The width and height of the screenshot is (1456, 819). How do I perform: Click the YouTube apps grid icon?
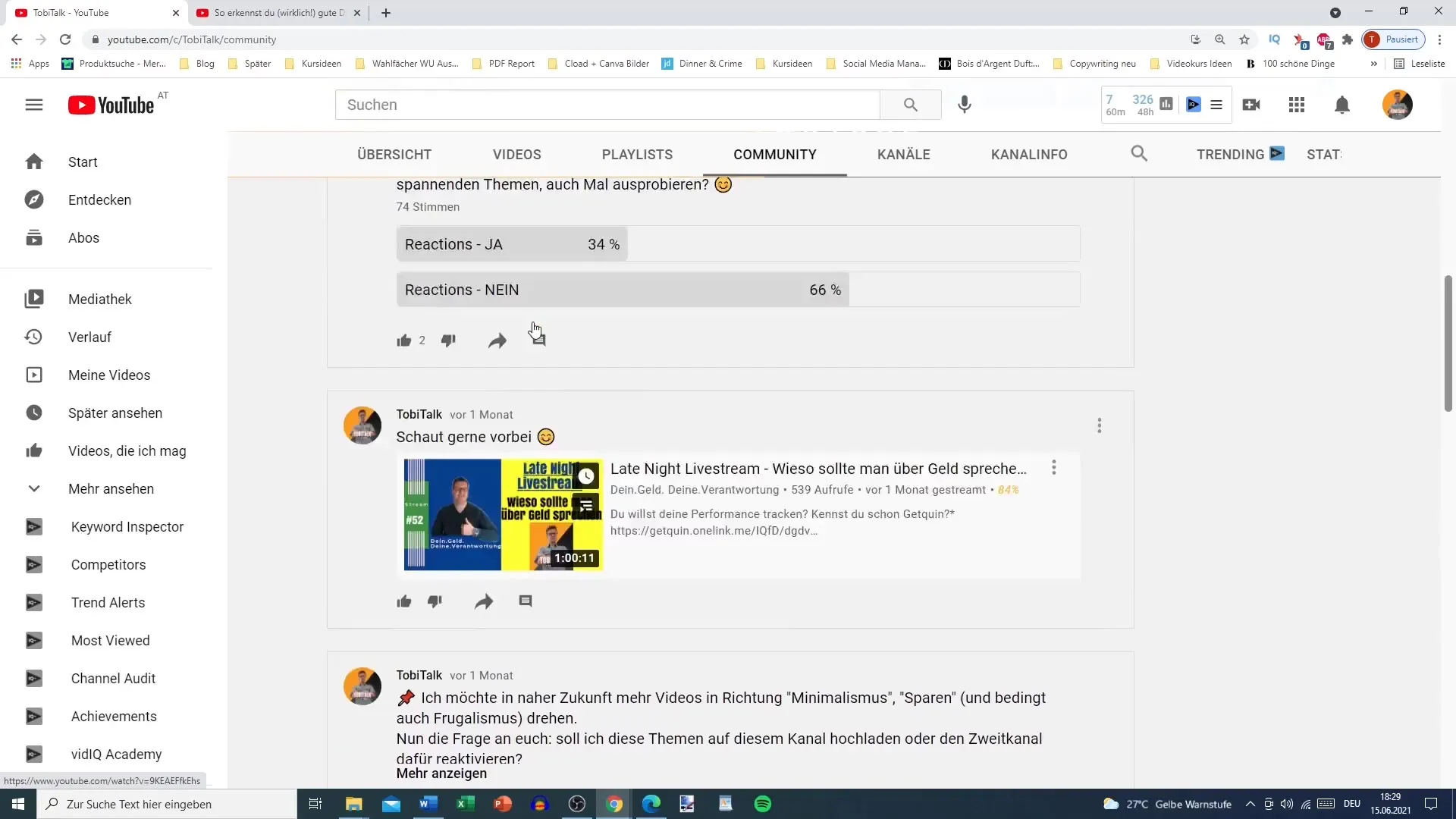pyautogui.click(x=1297, y=104)
